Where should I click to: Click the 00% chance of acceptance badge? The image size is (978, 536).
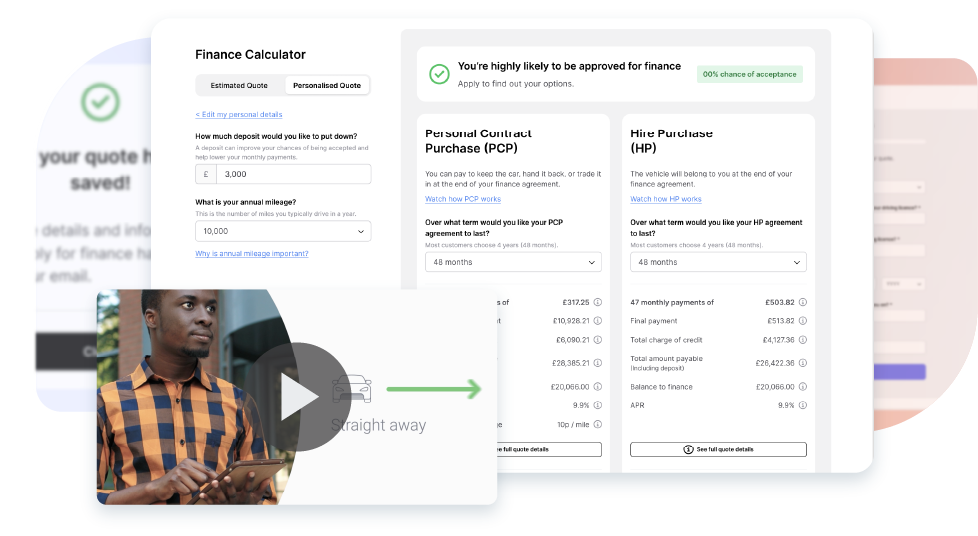(750, 74)
